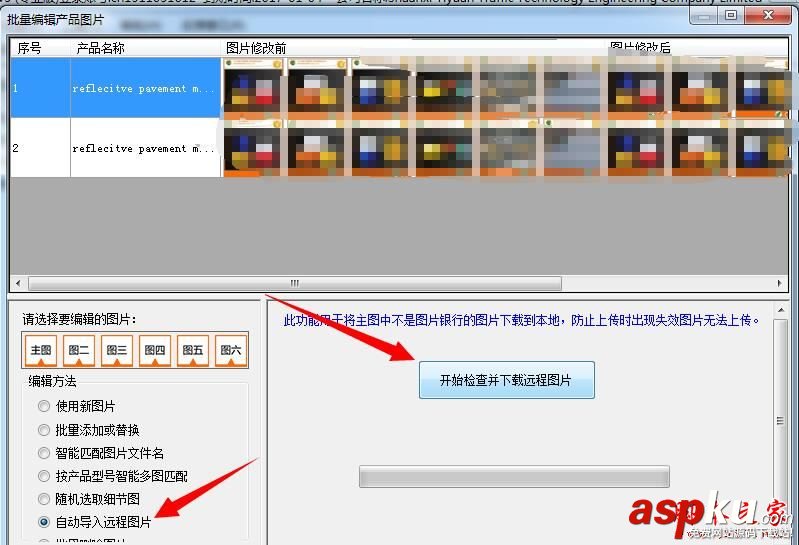Click the table's left scroll arrow
This screenshot has height=545, width=799.
pyautogui.click(x=18, y=283)
